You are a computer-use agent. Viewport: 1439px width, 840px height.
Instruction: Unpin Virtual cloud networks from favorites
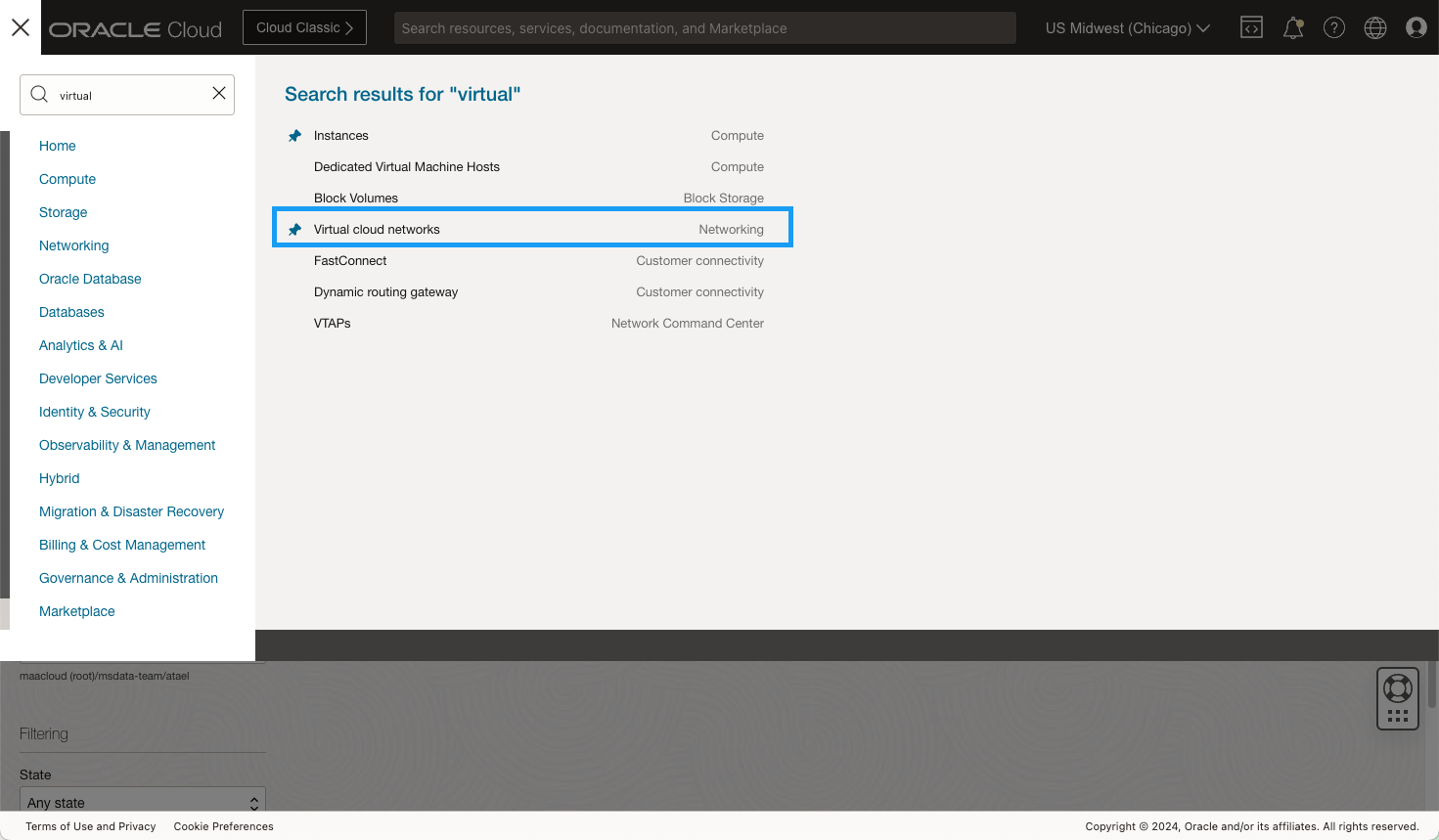[x=295, y=229]
